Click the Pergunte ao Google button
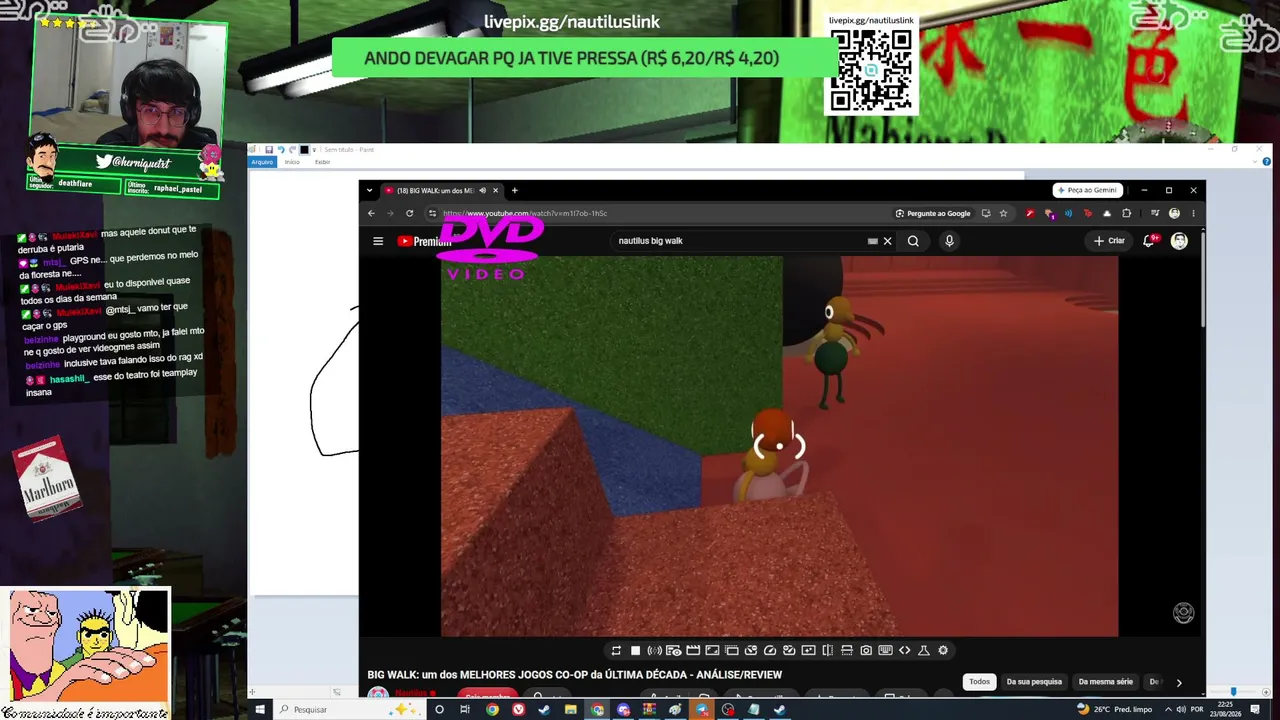The height and width of the screenshot is (720, 1280). click(933, 213)
